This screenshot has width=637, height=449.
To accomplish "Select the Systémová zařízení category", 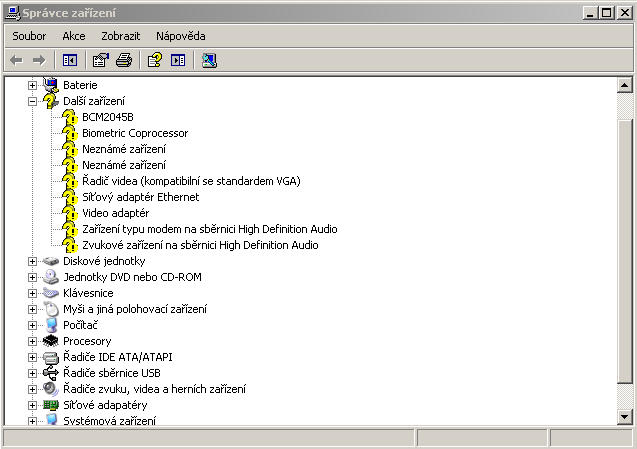I will pyautogui.click(x=109, y=421).
